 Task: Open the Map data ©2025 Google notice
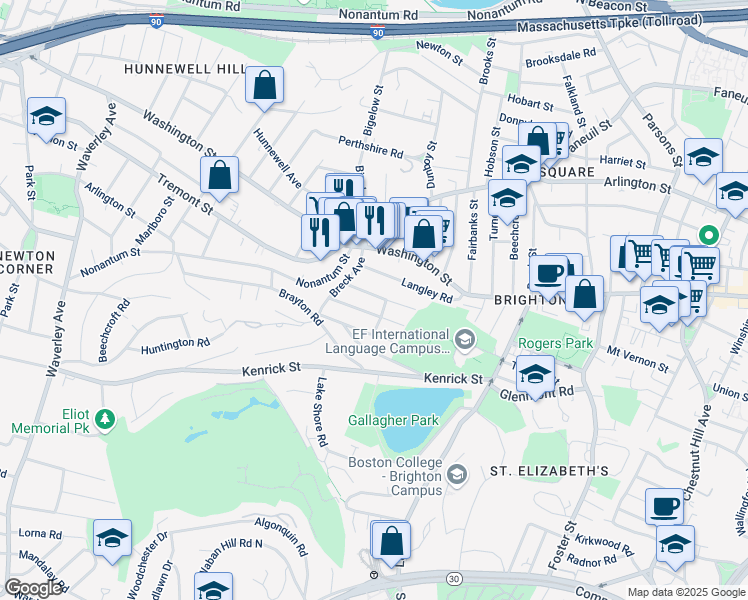click(686, 593)
